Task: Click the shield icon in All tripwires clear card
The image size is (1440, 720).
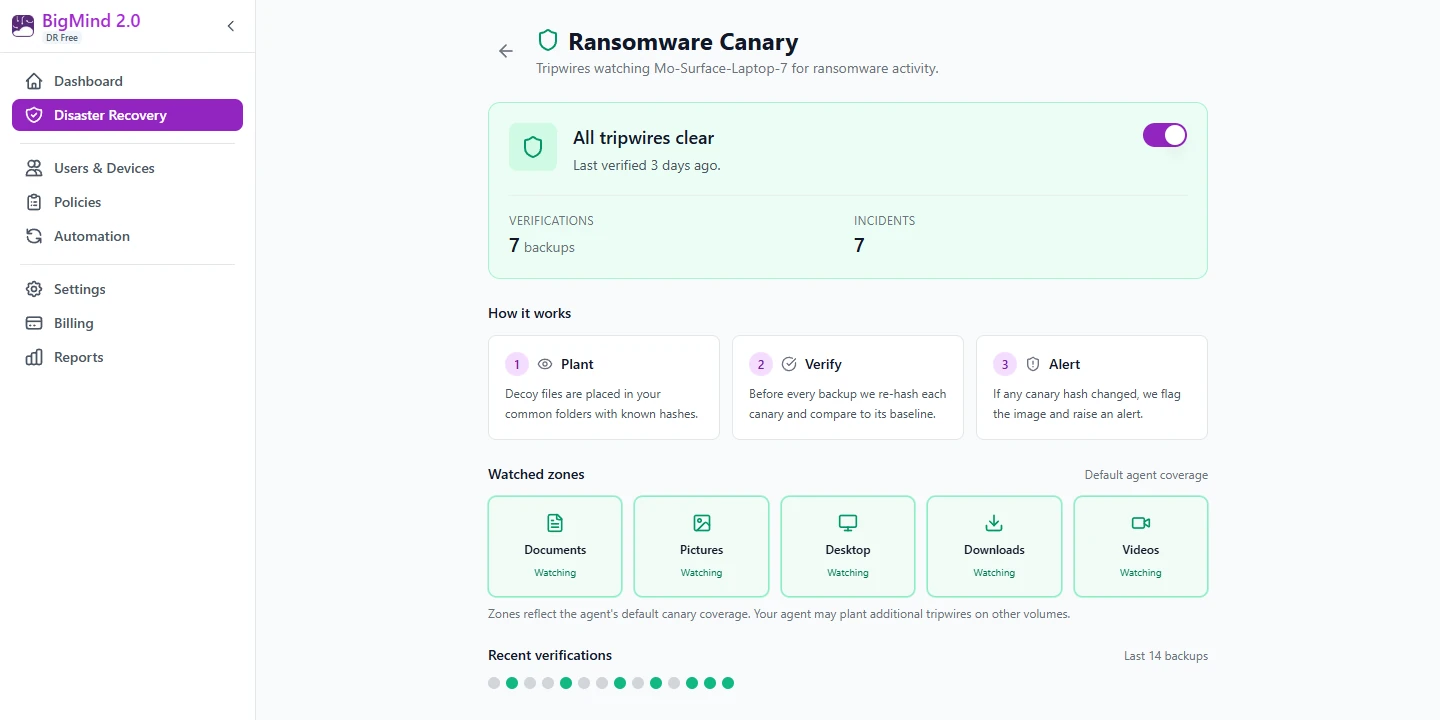Action: 533,147
